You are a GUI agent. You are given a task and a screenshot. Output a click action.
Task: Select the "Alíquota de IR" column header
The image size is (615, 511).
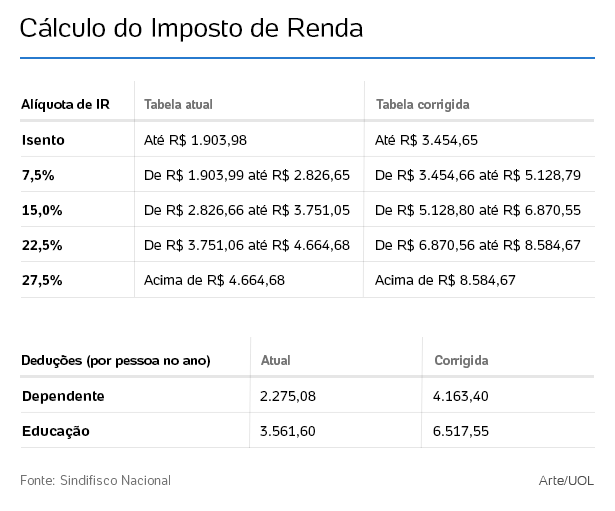tap(65, 104)
